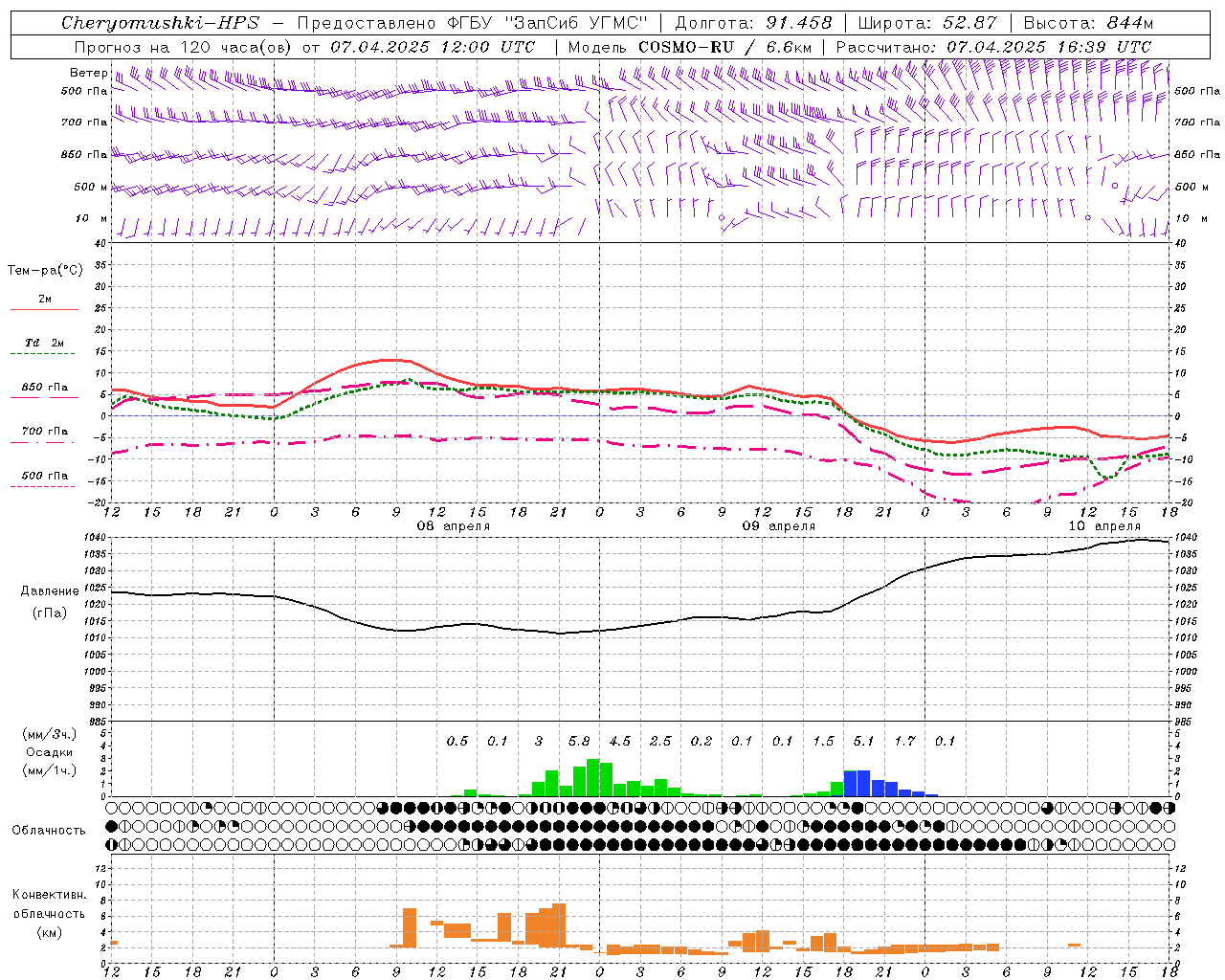Image resolution: width=1225 pixels, height=980 pixels.
Task: Click the 5.1 precipitation total value
Action: pyautogui.click(x=864, y=741)
